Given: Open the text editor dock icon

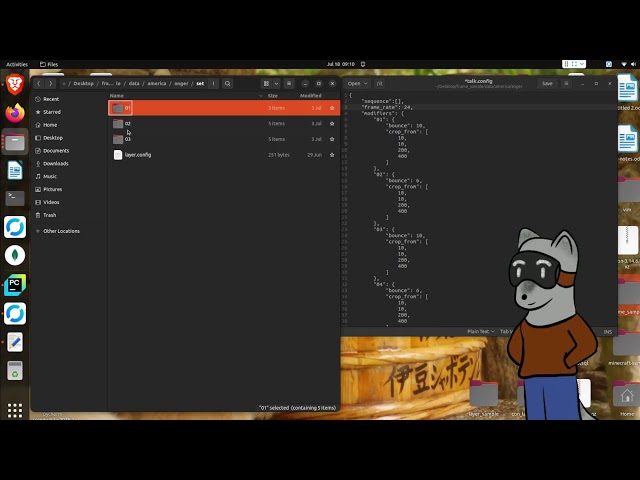Looking at the screenshot, I should 15,342.
